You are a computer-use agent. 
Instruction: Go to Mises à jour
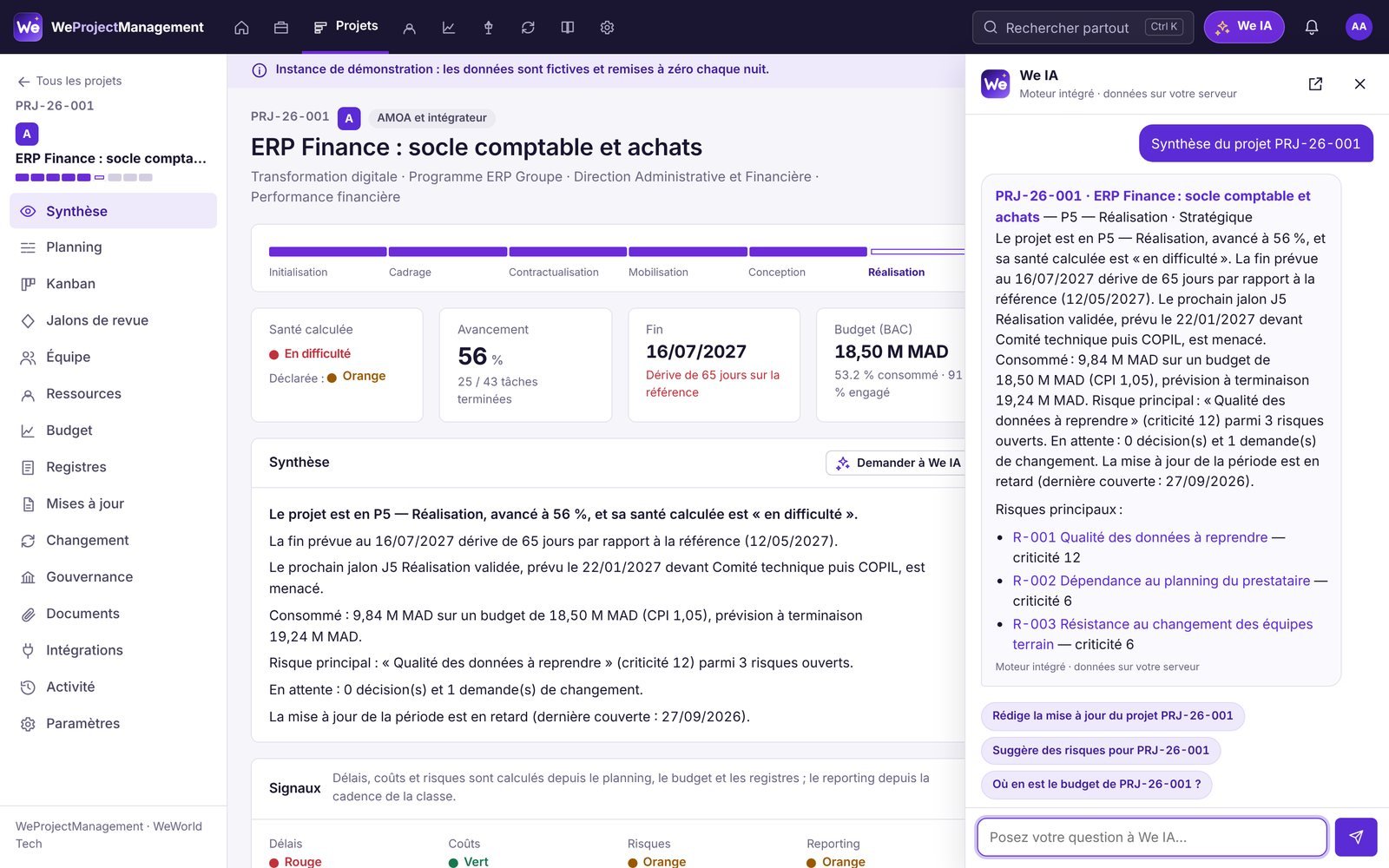[113, 503]
